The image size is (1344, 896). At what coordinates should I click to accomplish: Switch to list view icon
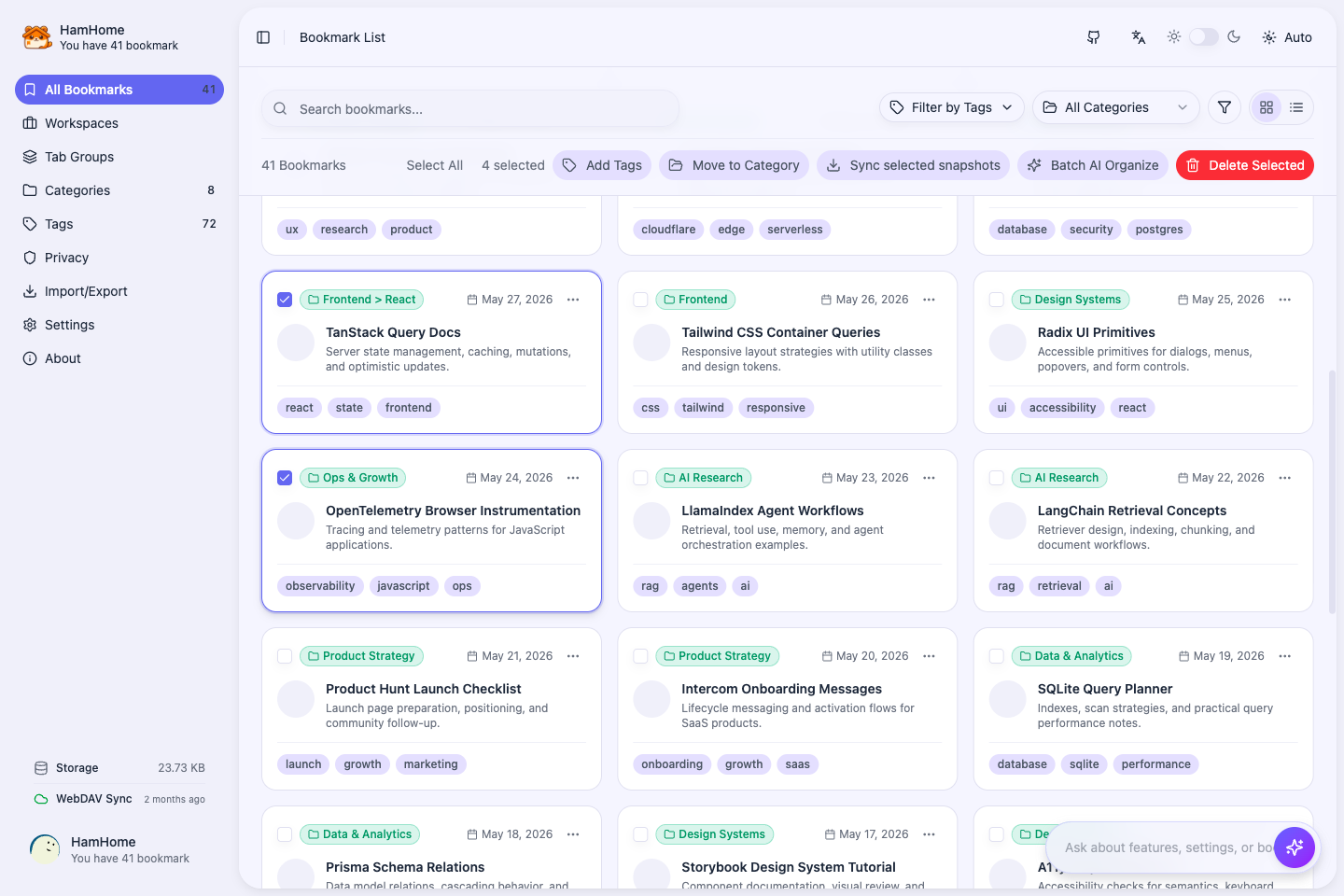1296,107
